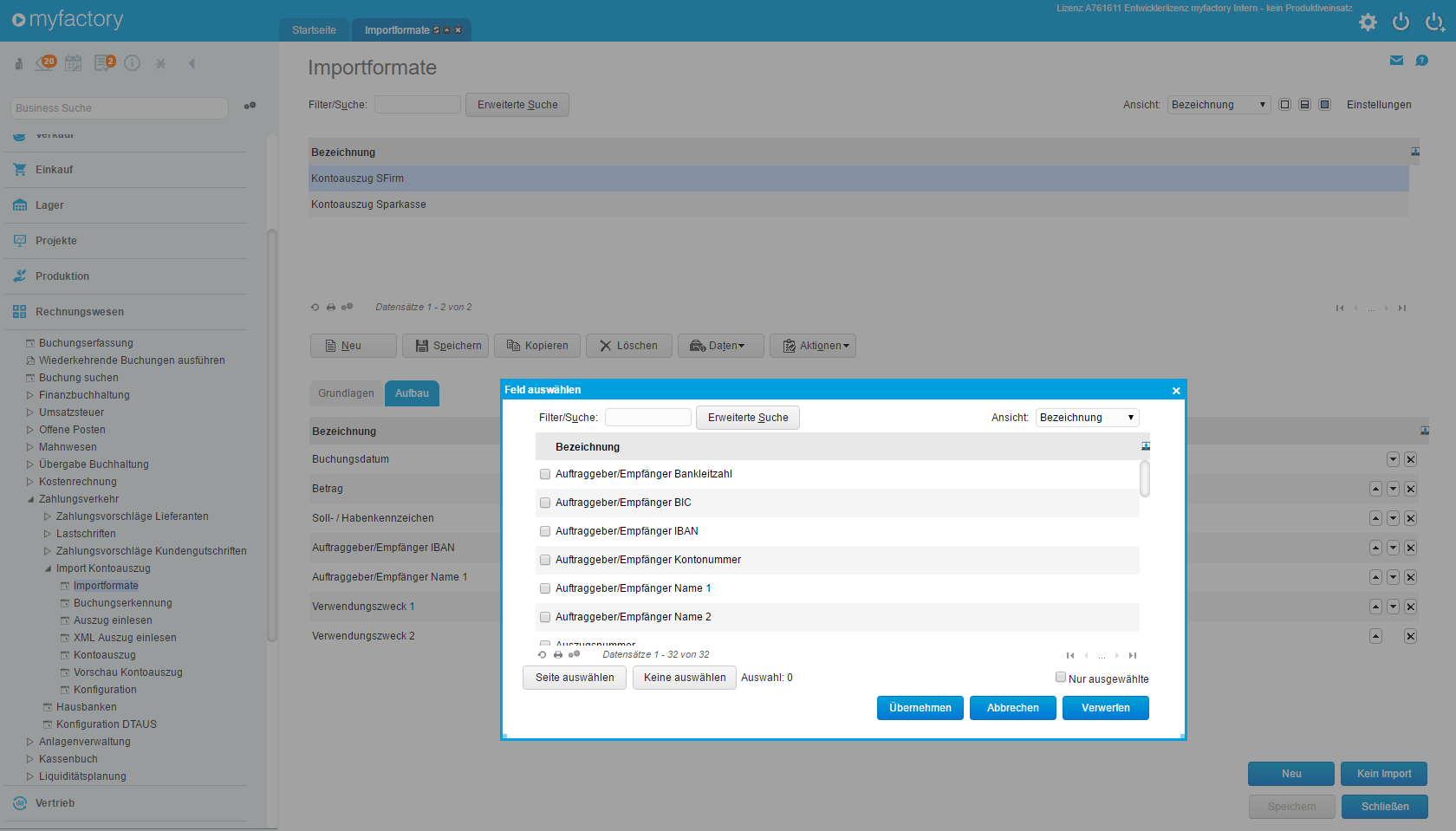Click the mail envelope icon near Importformate title
Image resolution: width=1456 pixels, height=831 pixels.
tap(1395, 61)
